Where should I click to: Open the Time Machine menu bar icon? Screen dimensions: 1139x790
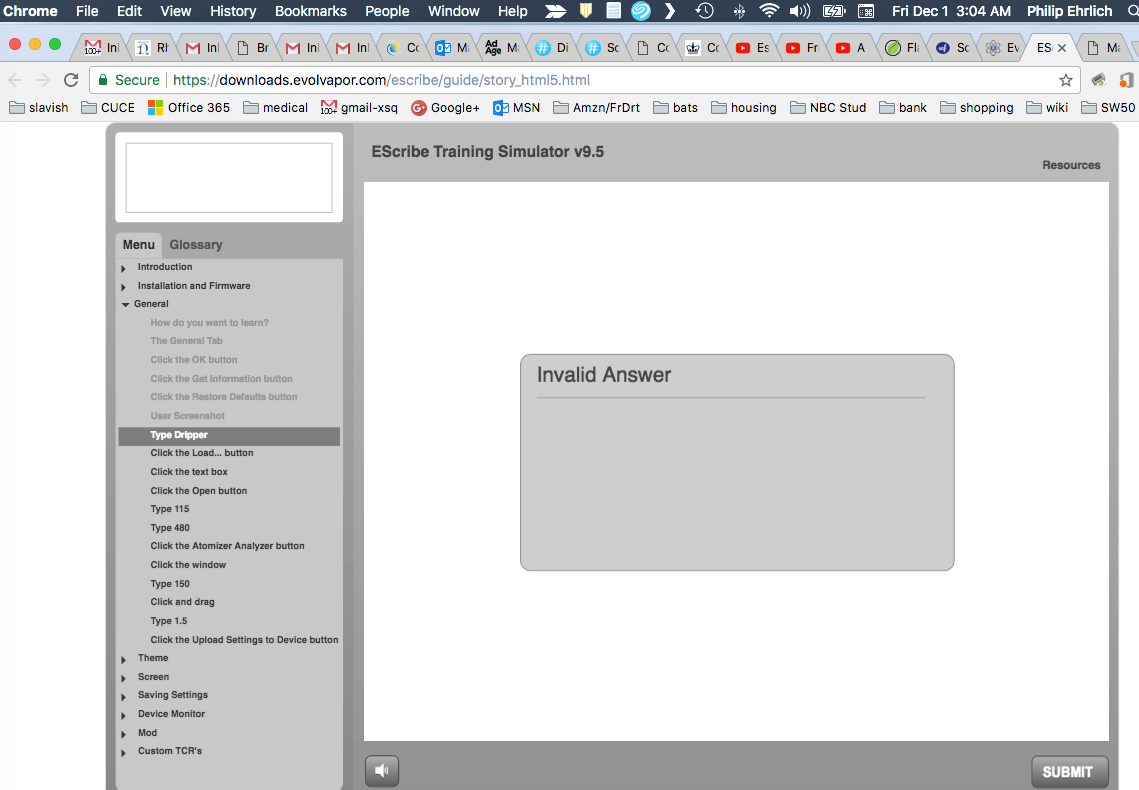click(x=705, y=11)
